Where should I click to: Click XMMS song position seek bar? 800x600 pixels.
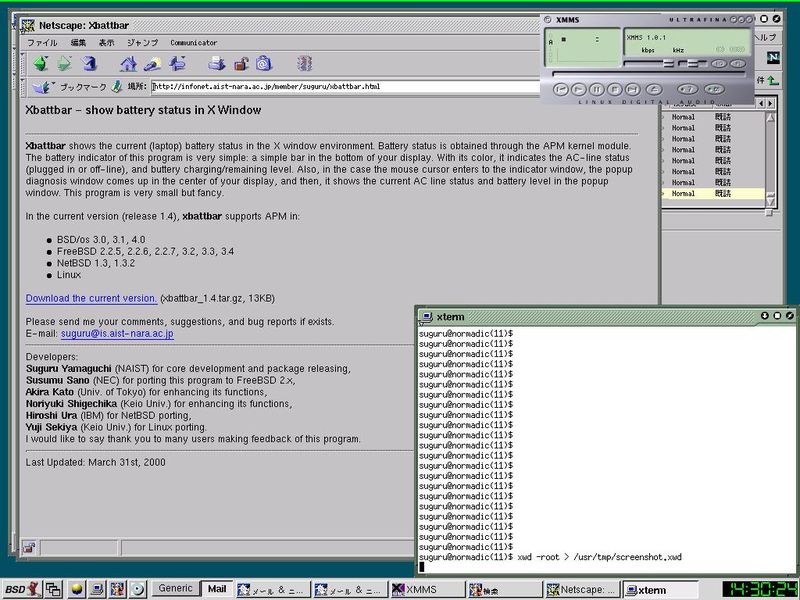coord(648,74)
